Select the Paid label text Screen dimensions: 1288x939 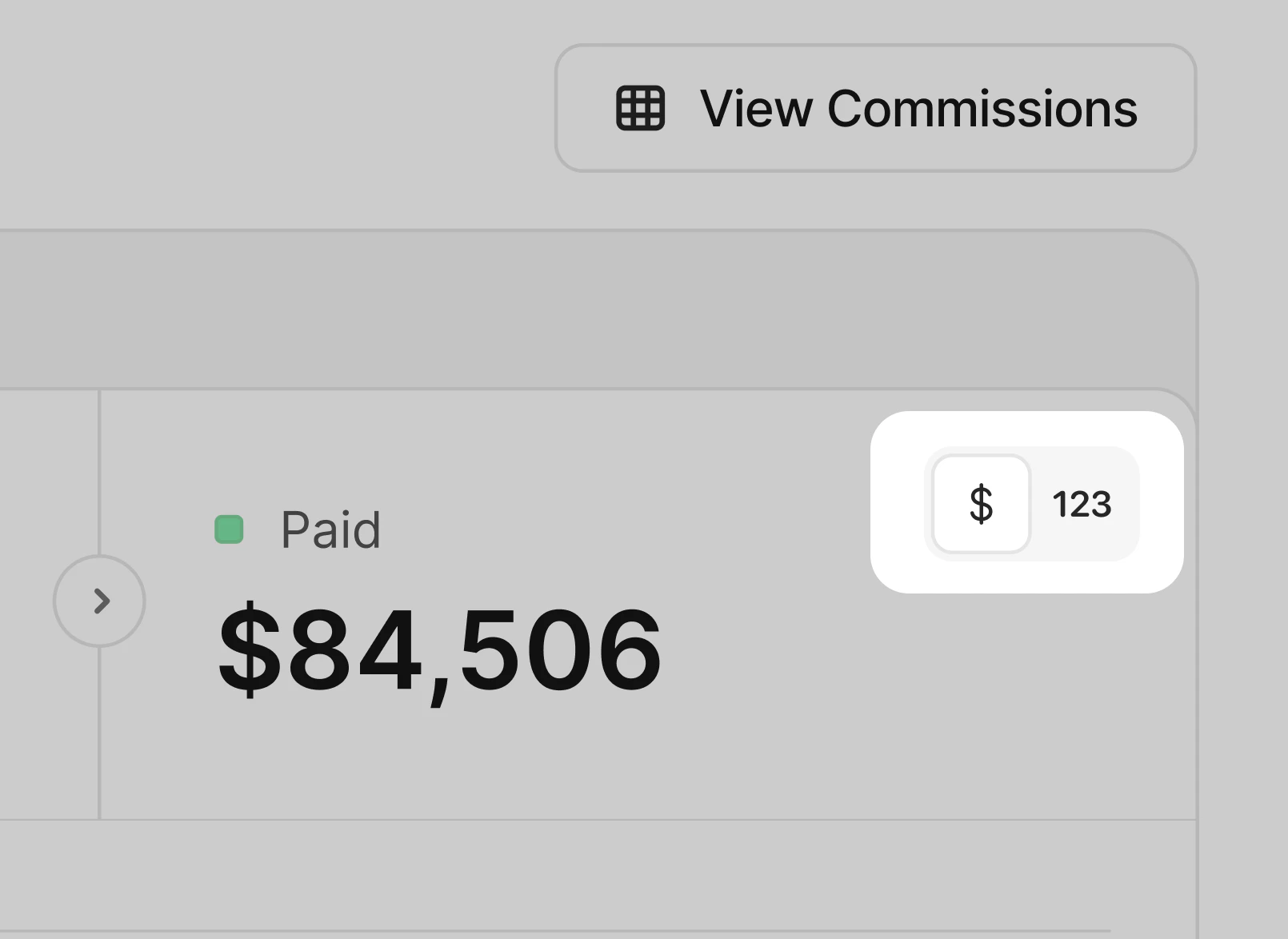(x=330, y=529)
